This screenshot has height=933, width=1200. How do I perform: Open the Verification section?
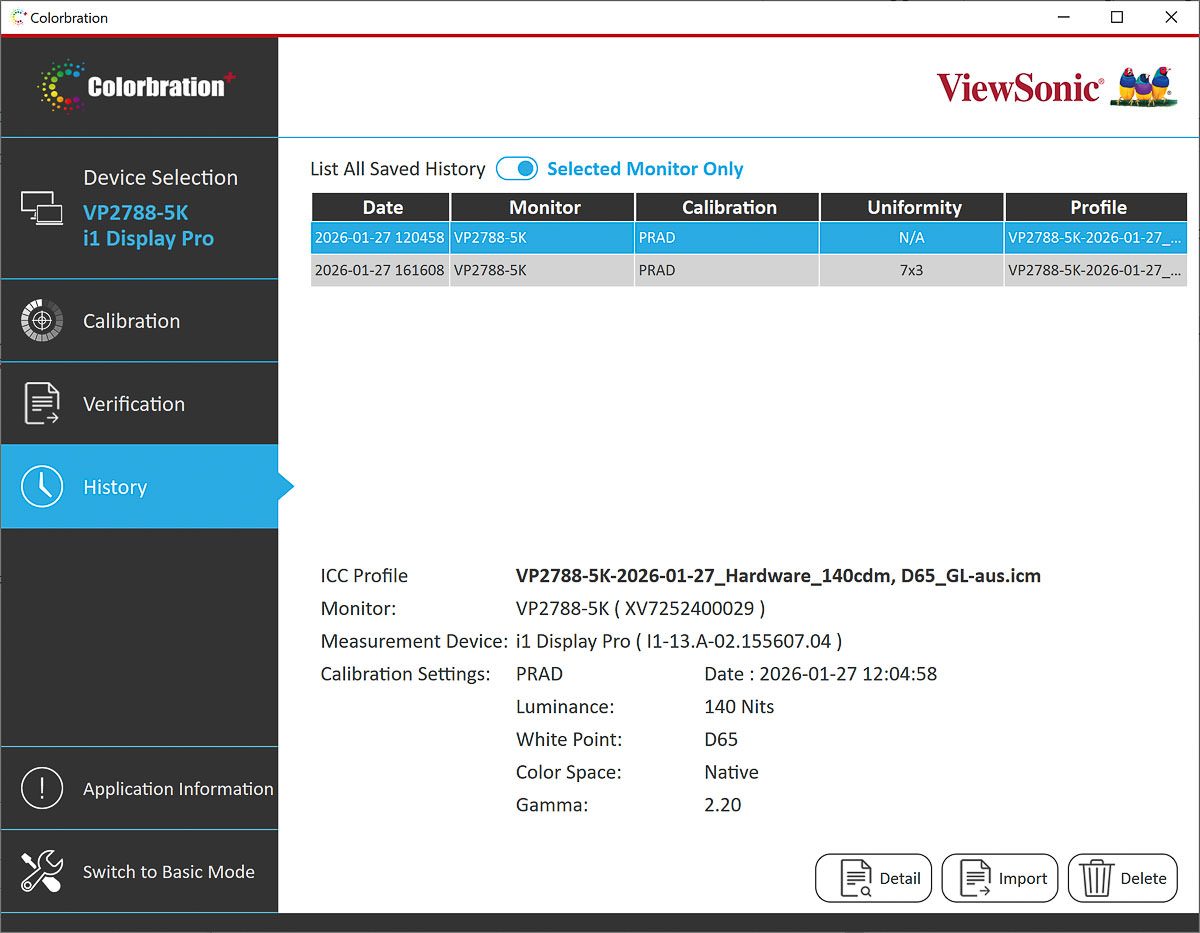pos(134,404)
